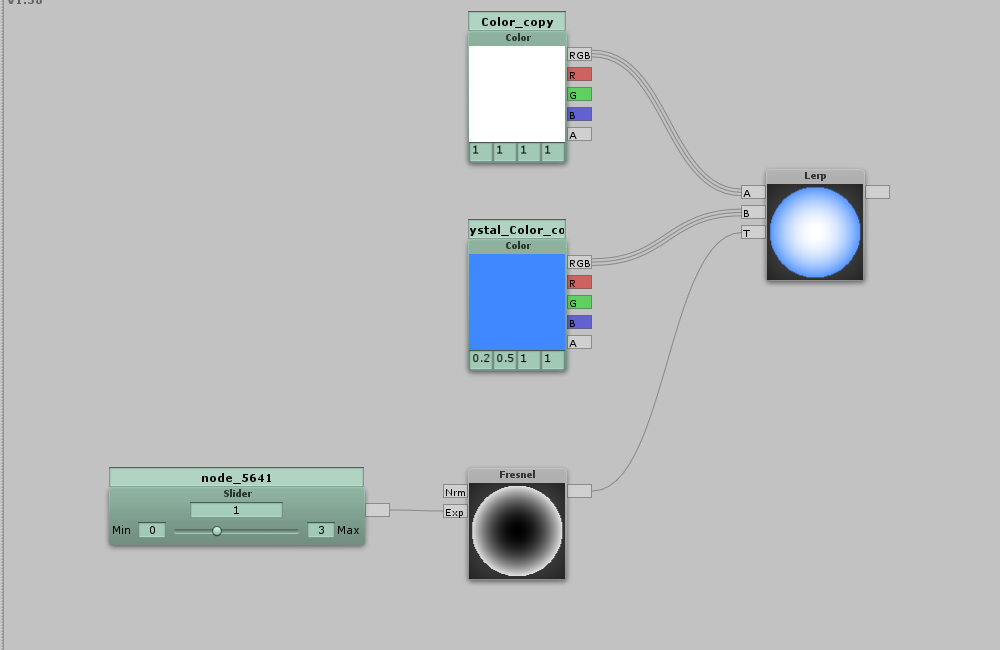The height and width of the screenshot is (650, 1000).
Task: Click the Lerp node B input connector
Action: pyautogui.click(x=753, y=212)
